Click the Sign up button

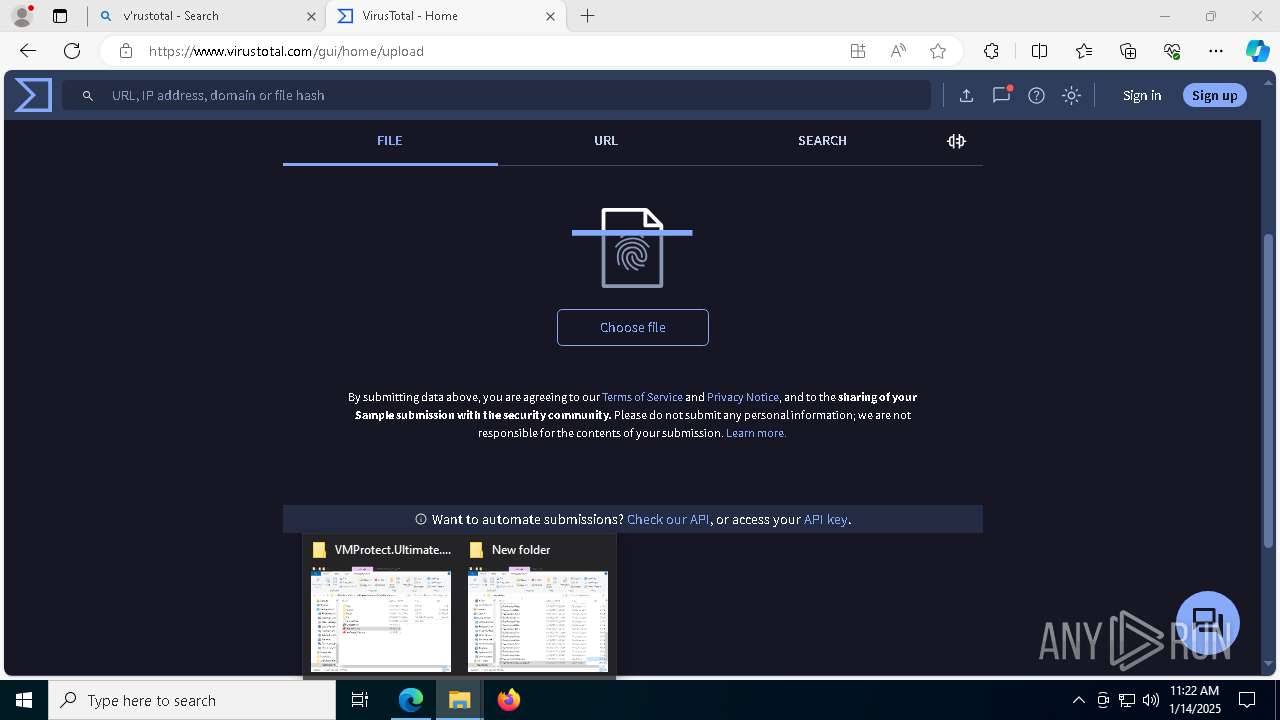pos(1215,95)
